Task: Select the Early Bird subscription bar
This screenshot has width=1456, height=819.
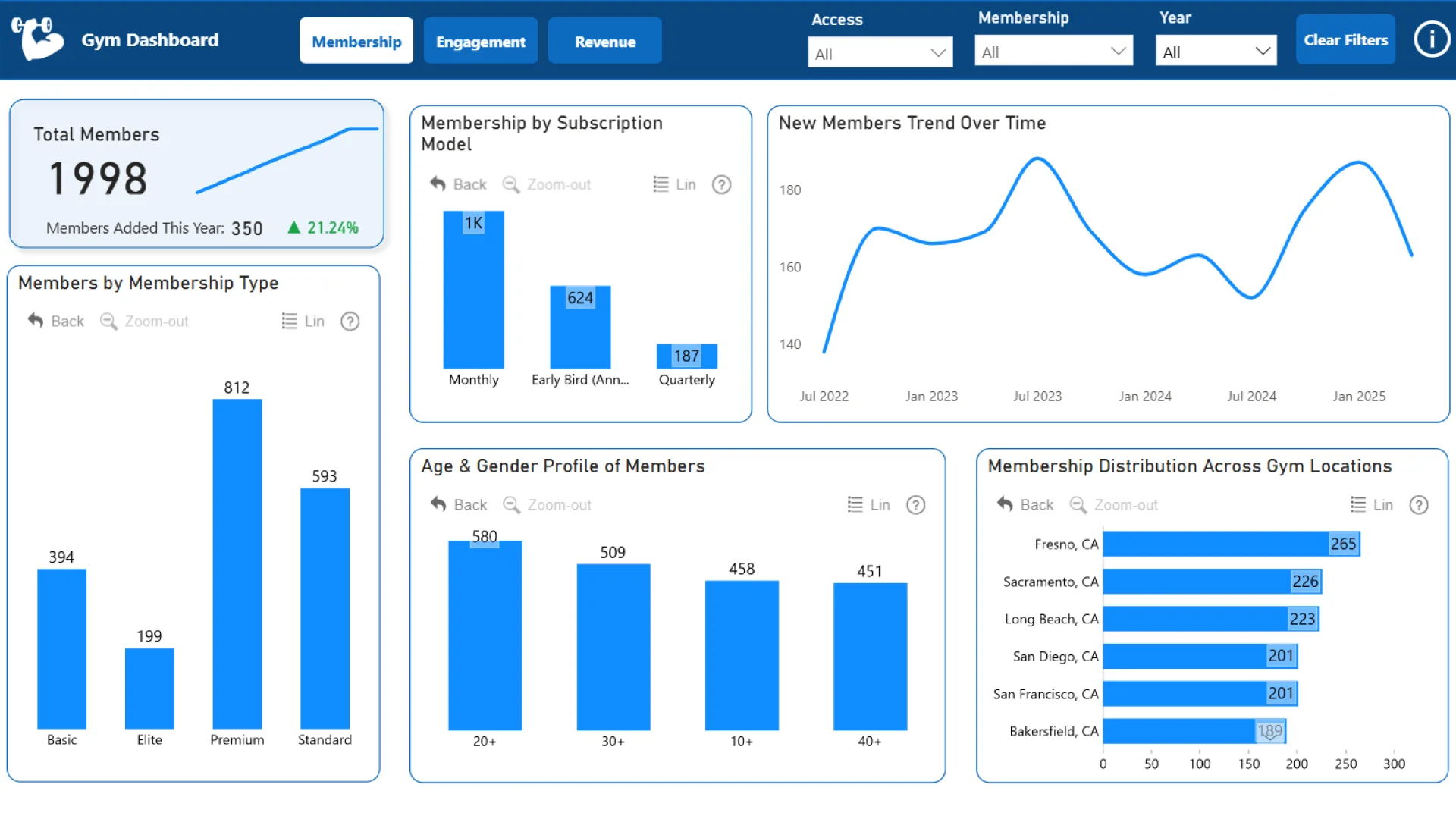Action: click(x=580, y=327)
